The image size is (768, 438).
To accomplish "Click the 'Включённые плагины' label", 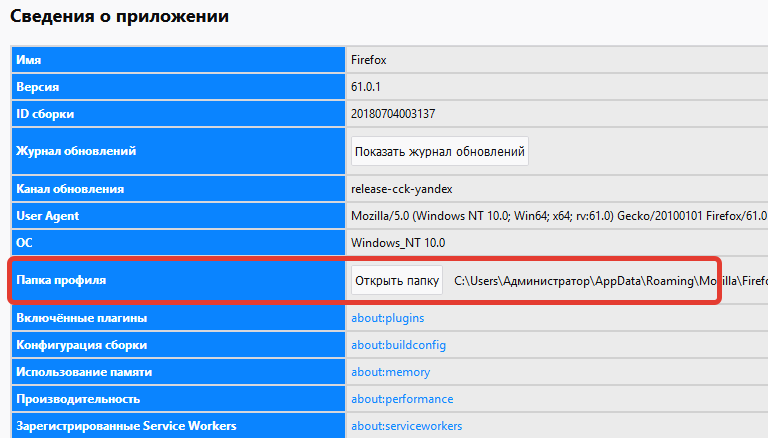I will 81,318.
